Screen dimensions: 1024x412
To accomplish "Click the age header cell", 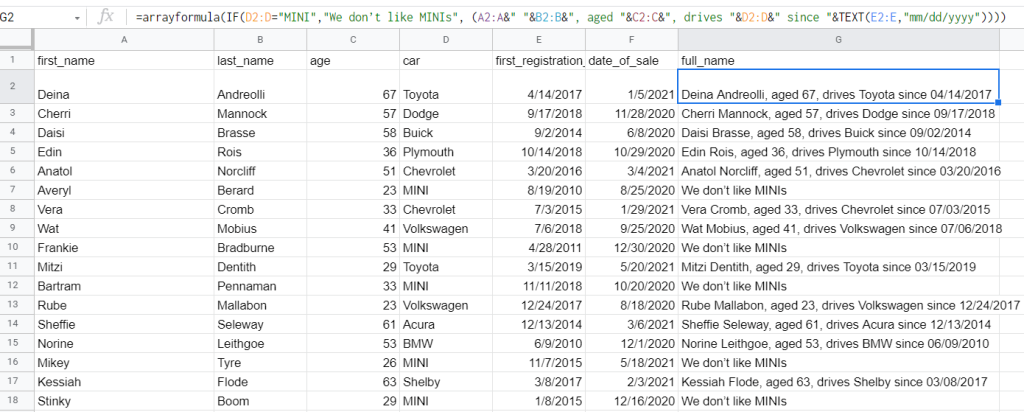I will pyautogui.click(x=353, y=61).
